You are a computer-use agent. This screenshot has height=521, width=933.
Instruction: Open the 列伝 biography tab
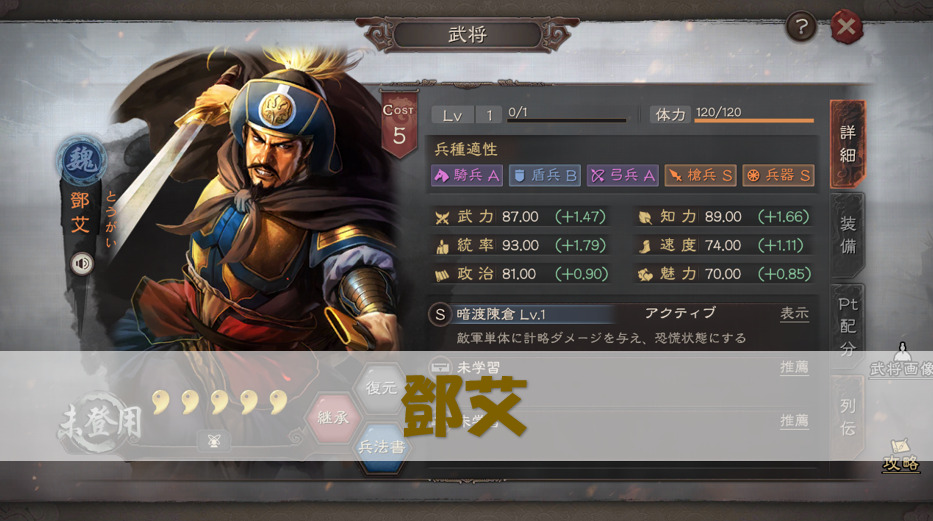pyautogui.click(x=847, y=416)
